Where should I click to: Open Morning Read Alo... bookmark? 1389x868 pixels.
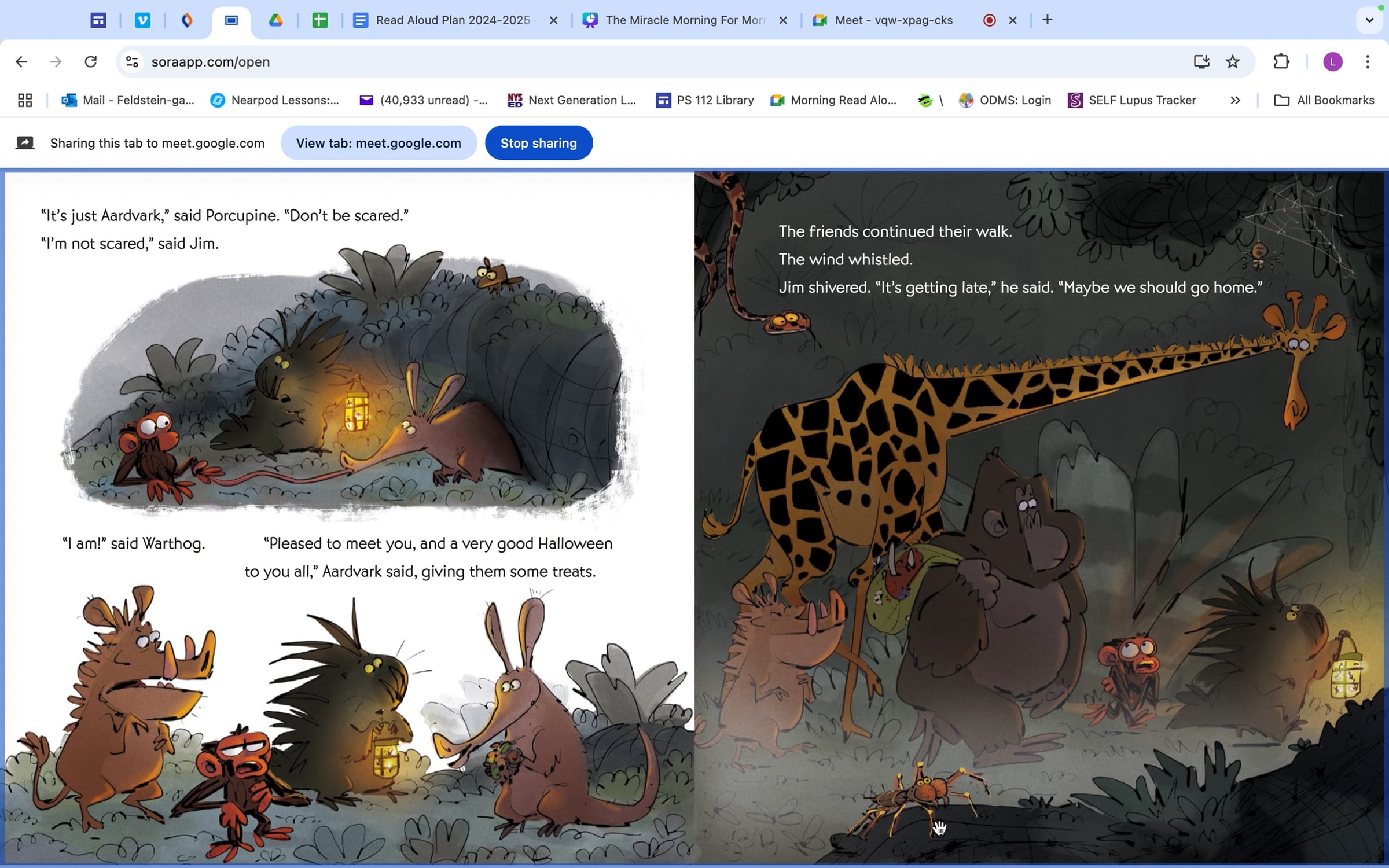click(833, 100)
